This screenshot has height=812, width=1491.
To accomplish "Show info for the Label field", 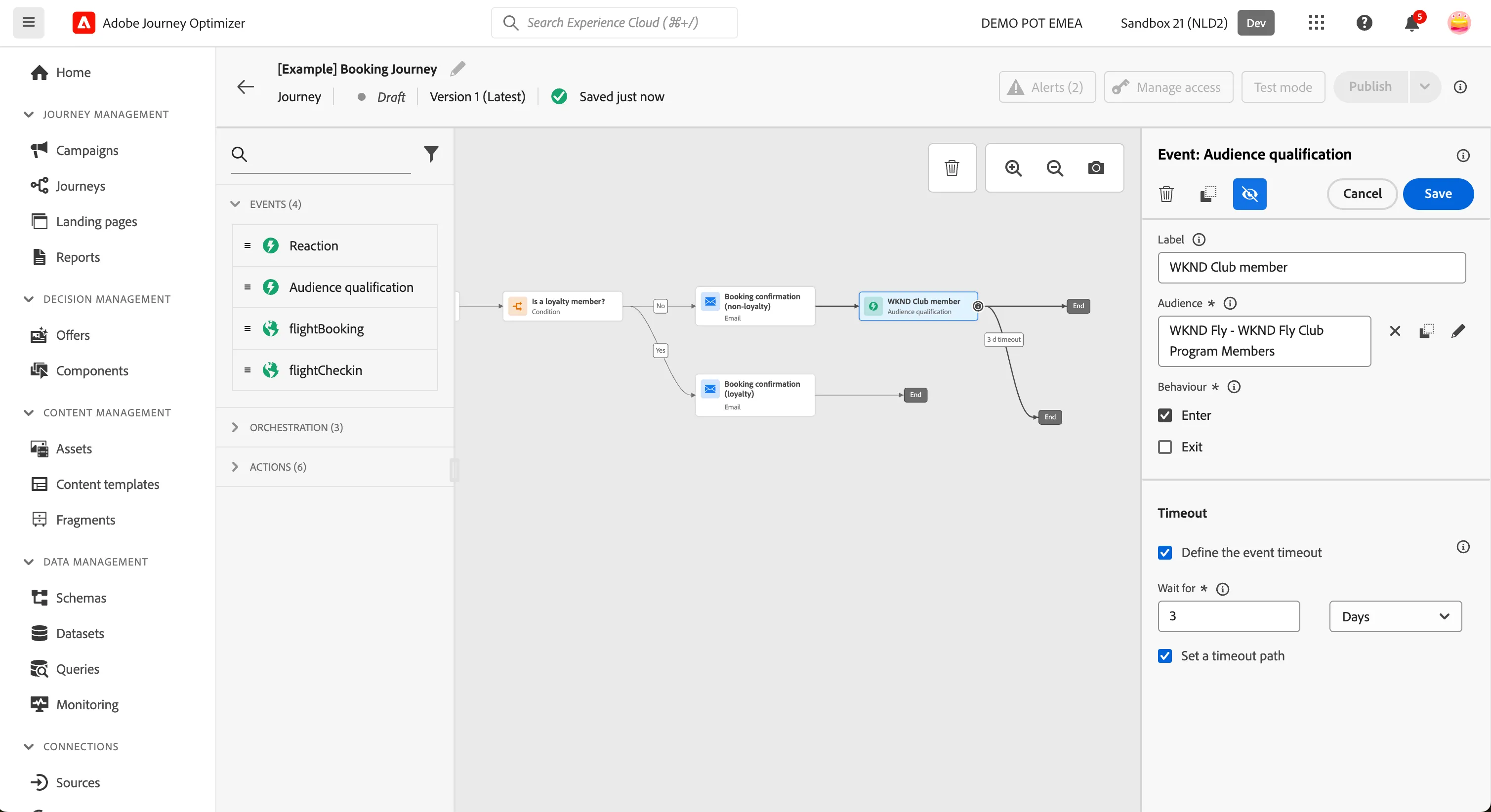I will coord(1200,240).
